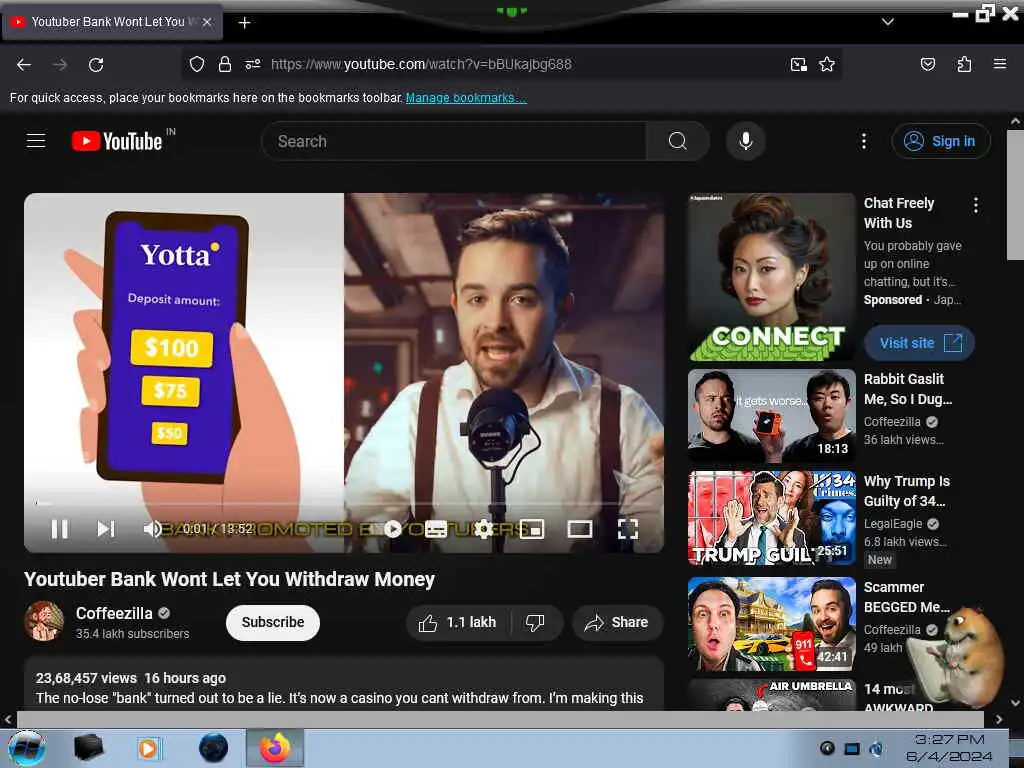Open the network icon in system tray
This screenshot has height=768, width=1024.
point(852,748)
